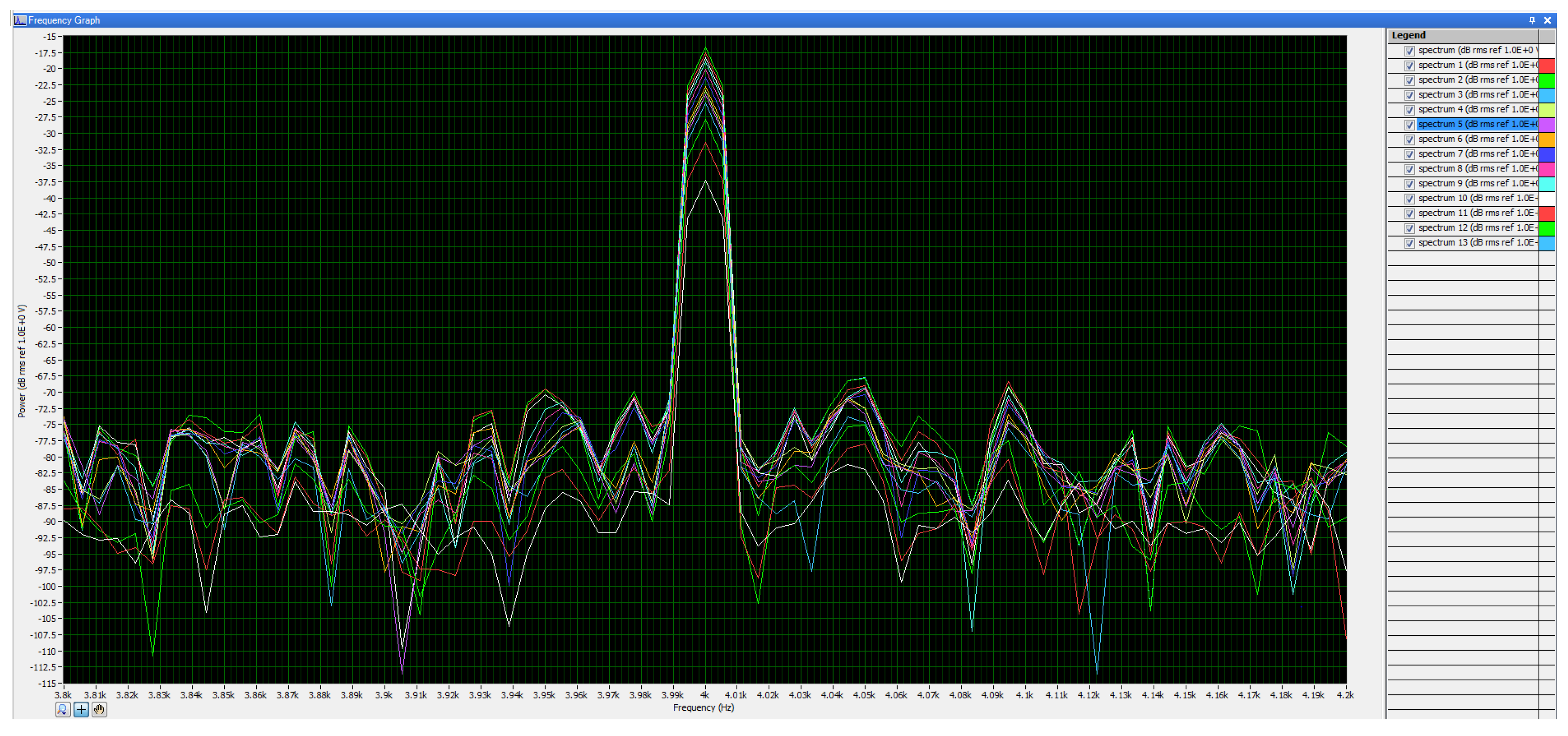Select the hand pan tool

[99, 709]
